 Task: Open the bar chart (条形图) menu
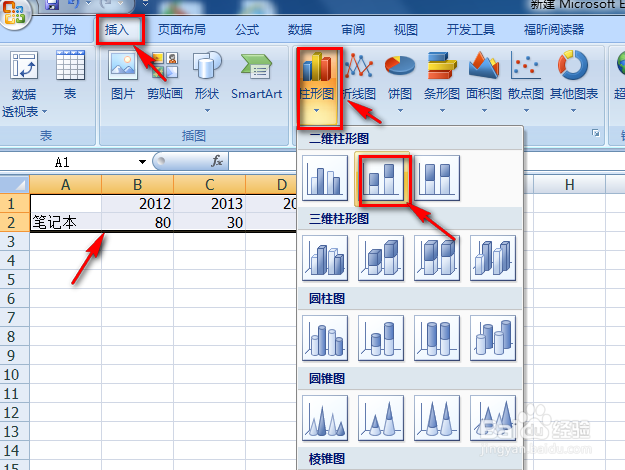click(x=442, y=82)
